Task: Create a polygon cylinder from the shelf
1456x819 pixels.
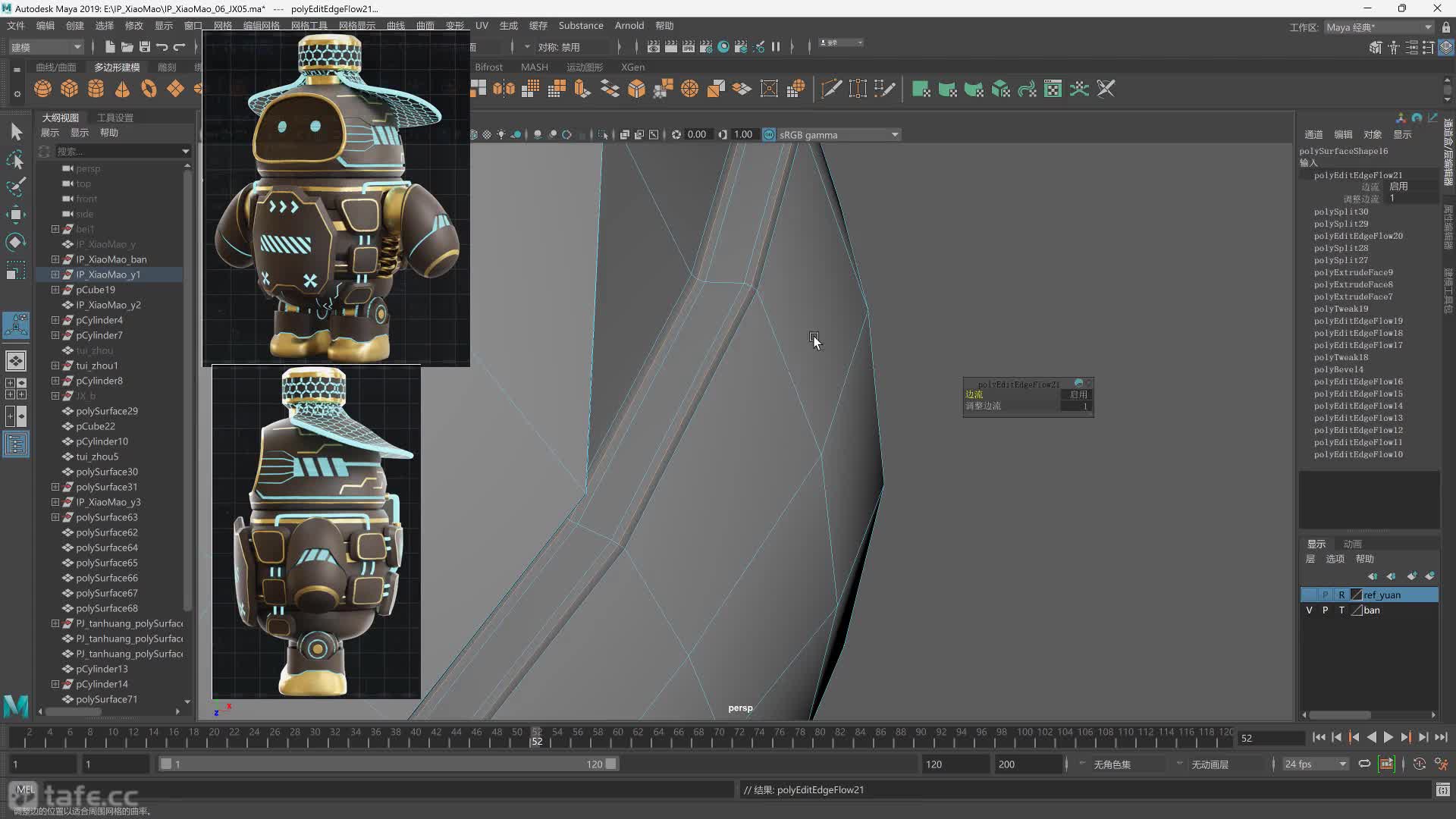Action: coord(96,89)
